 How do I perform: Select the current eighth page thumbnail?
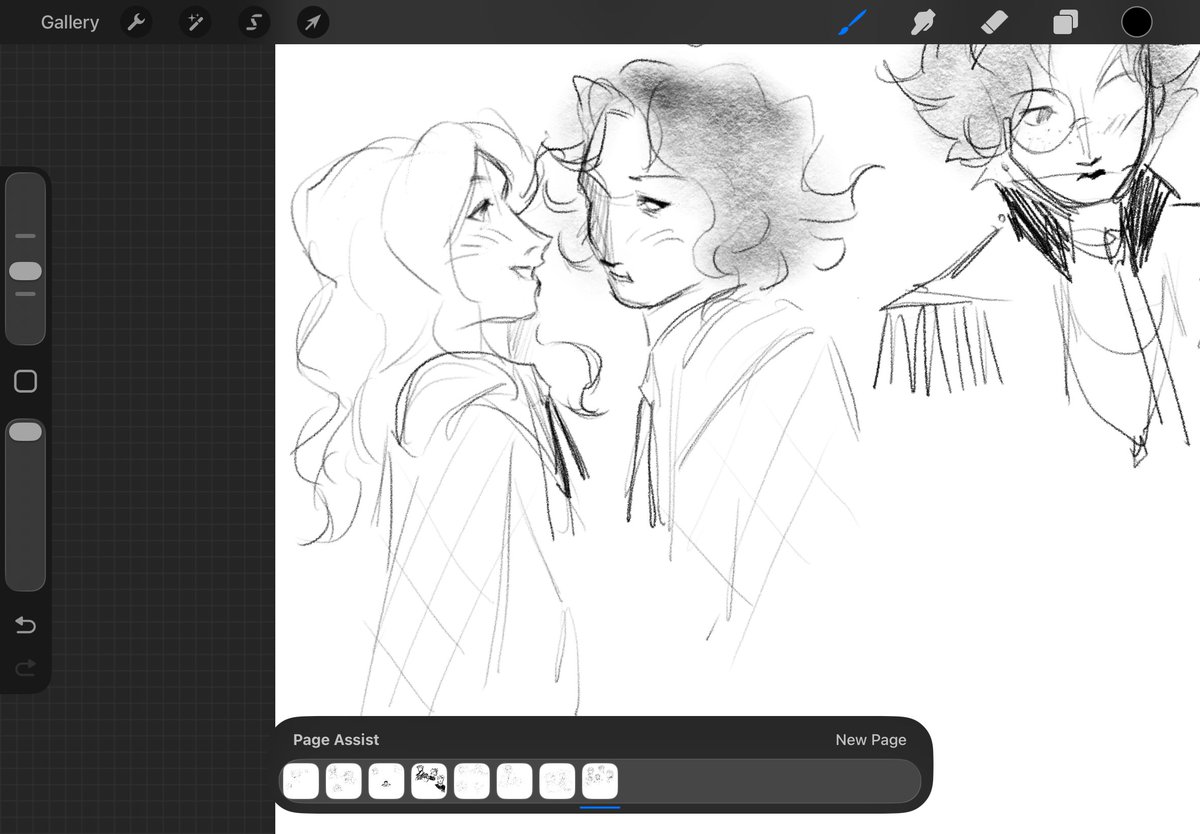click(x=600, y=781)
